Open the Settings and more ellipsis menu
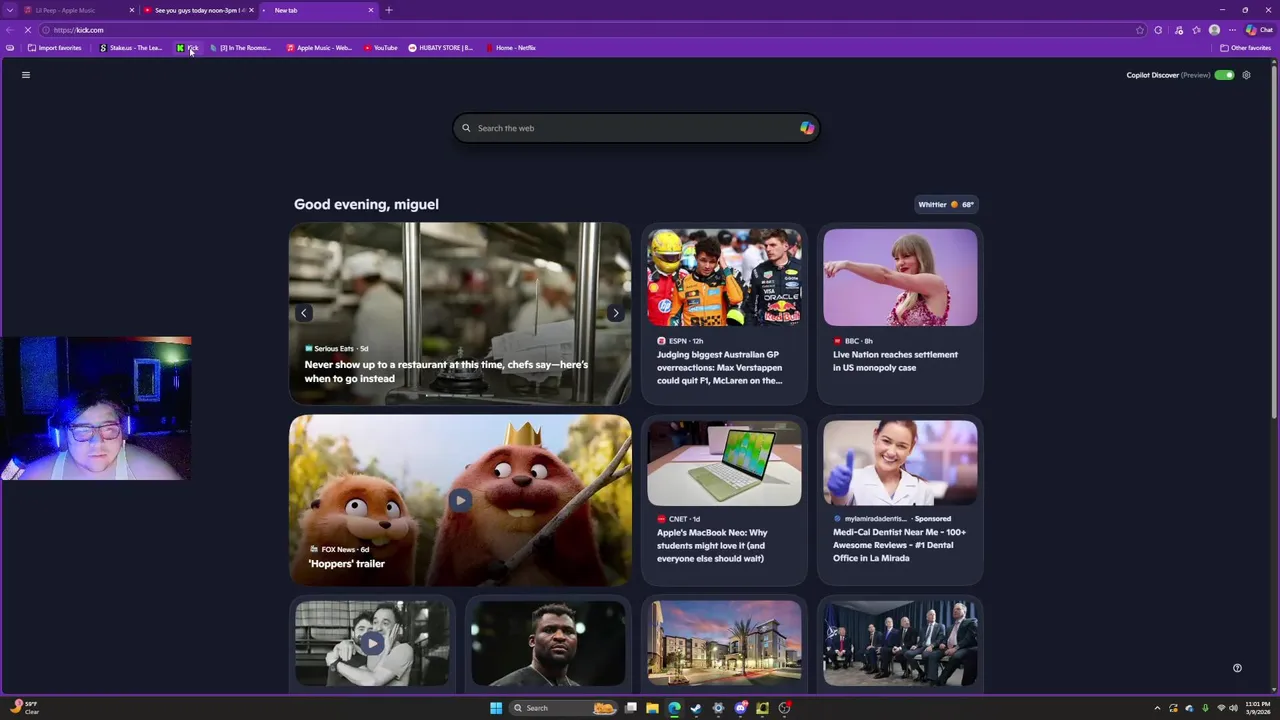1280x720 pixels. (1232, 30)
